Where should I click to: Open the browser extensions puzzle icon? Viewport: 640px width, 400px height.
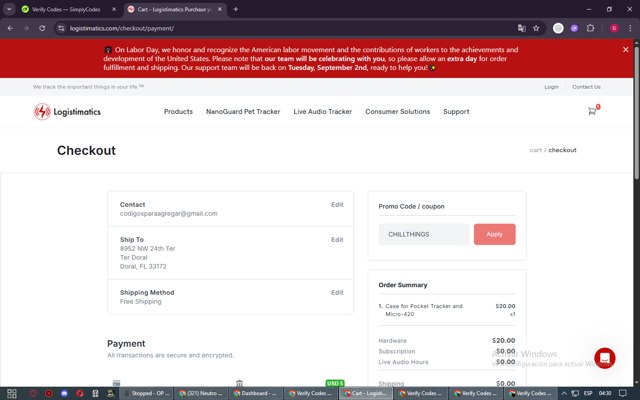(590, 28)
